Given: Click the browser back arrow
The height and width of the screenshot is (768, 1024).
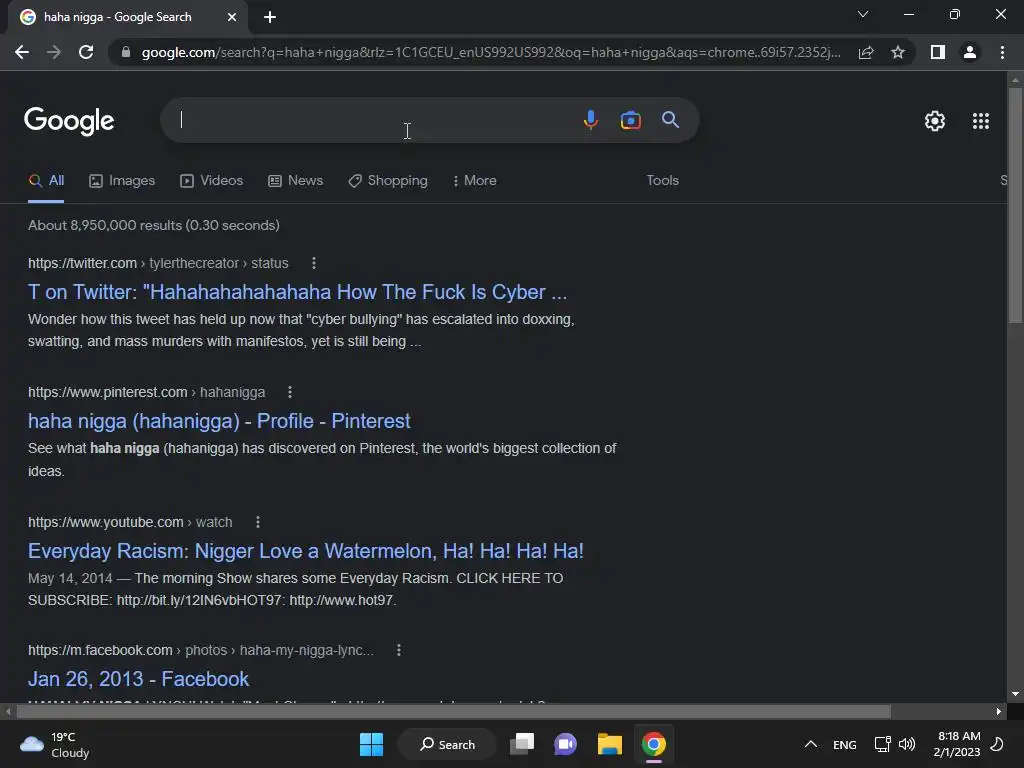Looking at the screenshot, I should [22, 52].
